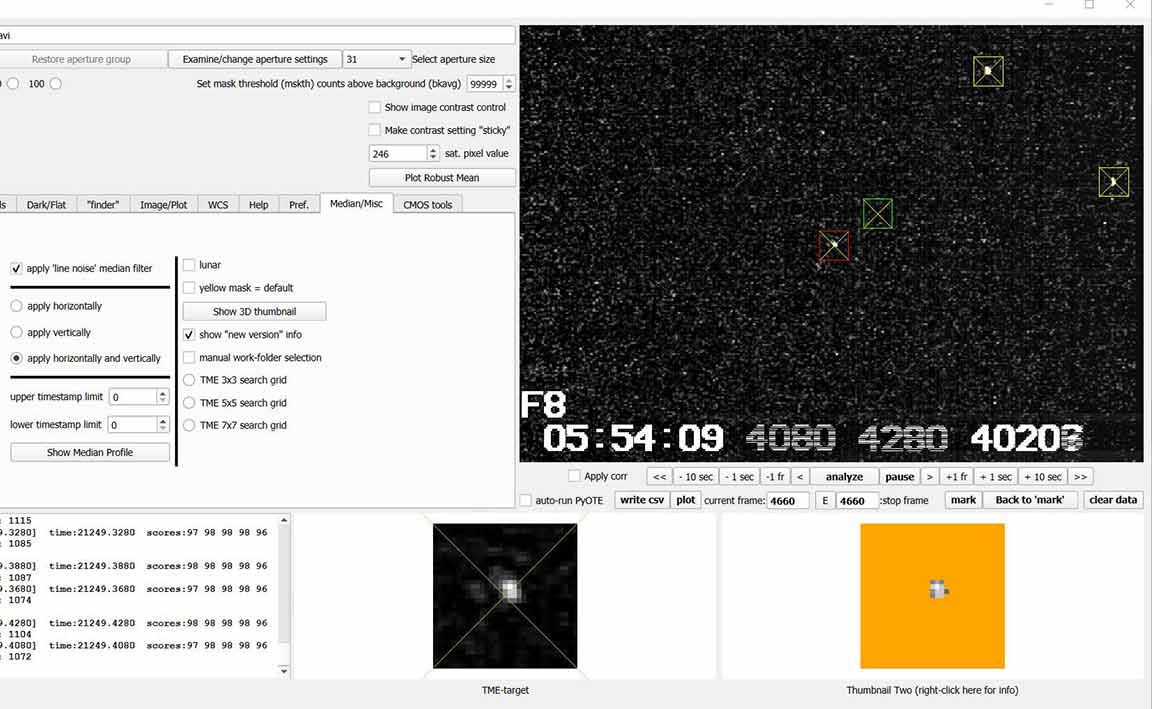
Task: Click the current frame number field
Action: [x=787, y=501]
